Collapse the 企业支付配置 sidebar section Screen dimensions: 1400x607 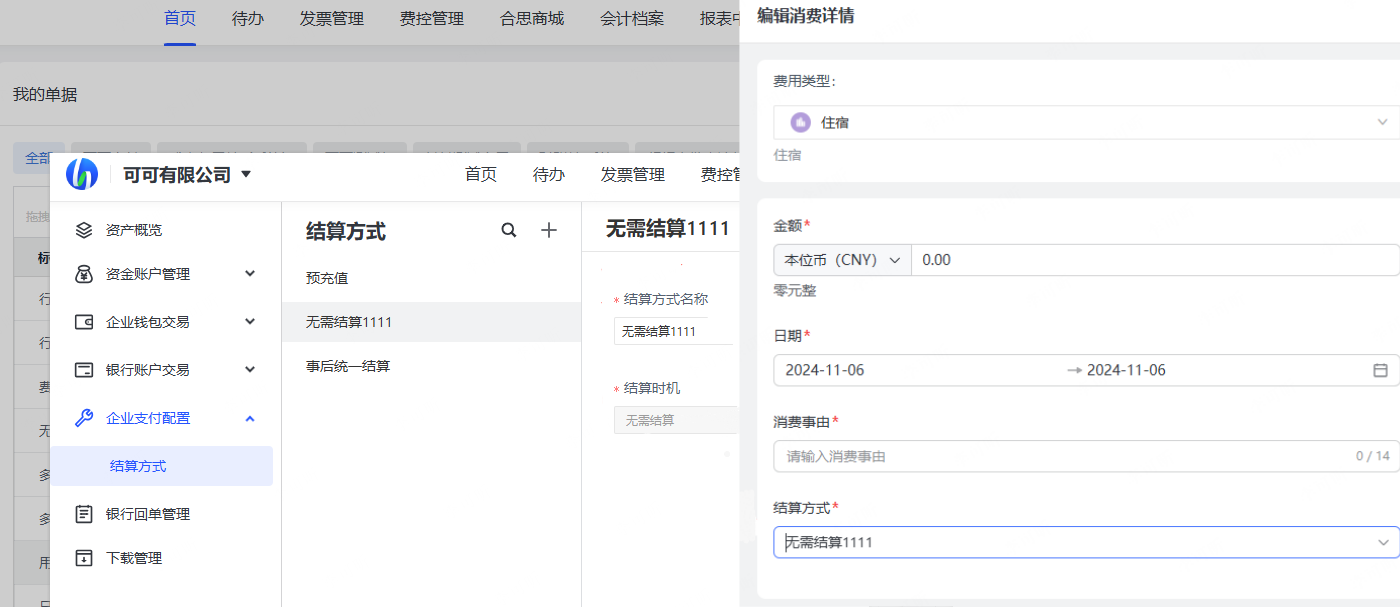250,418
